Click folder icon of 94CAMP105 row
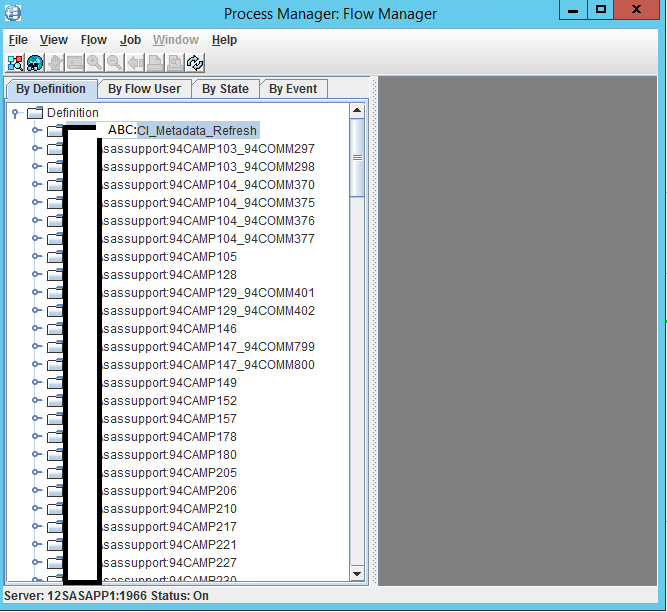The image size is (667, 612). (x=54, y=257)
